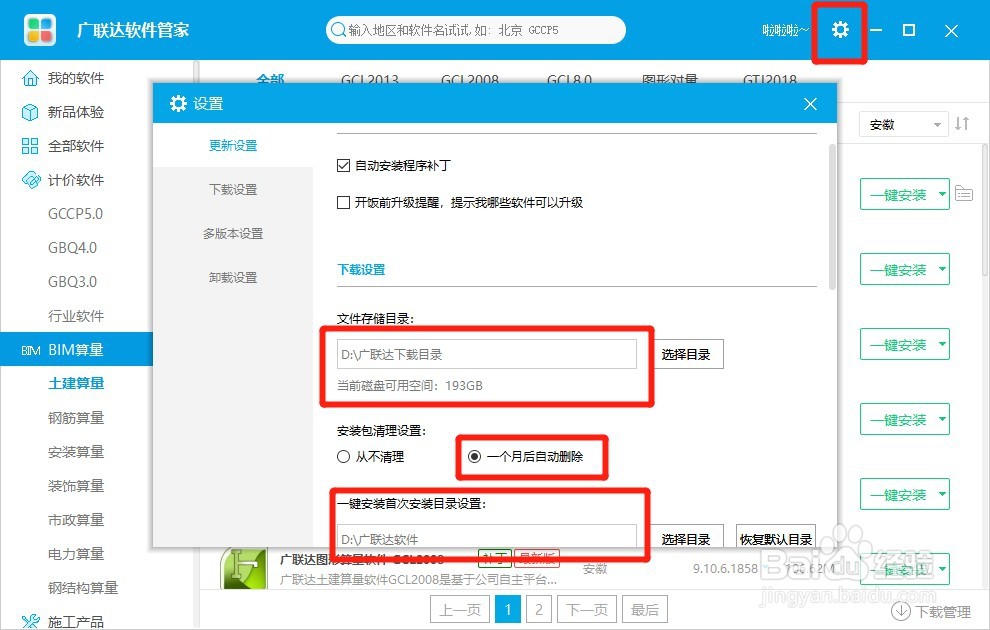The width and height of the screenshot is (990, 630).
Task: Select the GCL2013 tab
Action: (370, 80)
